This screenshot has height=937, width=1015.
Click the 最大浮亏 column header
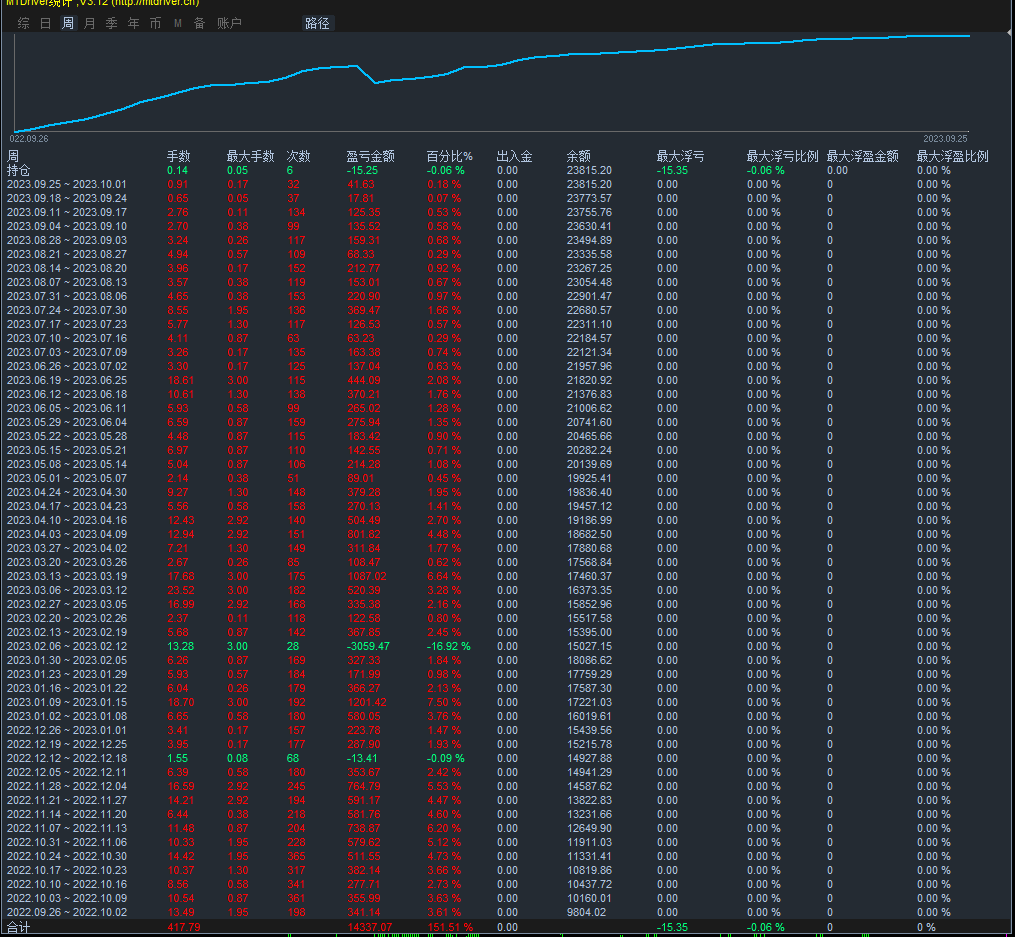pos(680,156)
